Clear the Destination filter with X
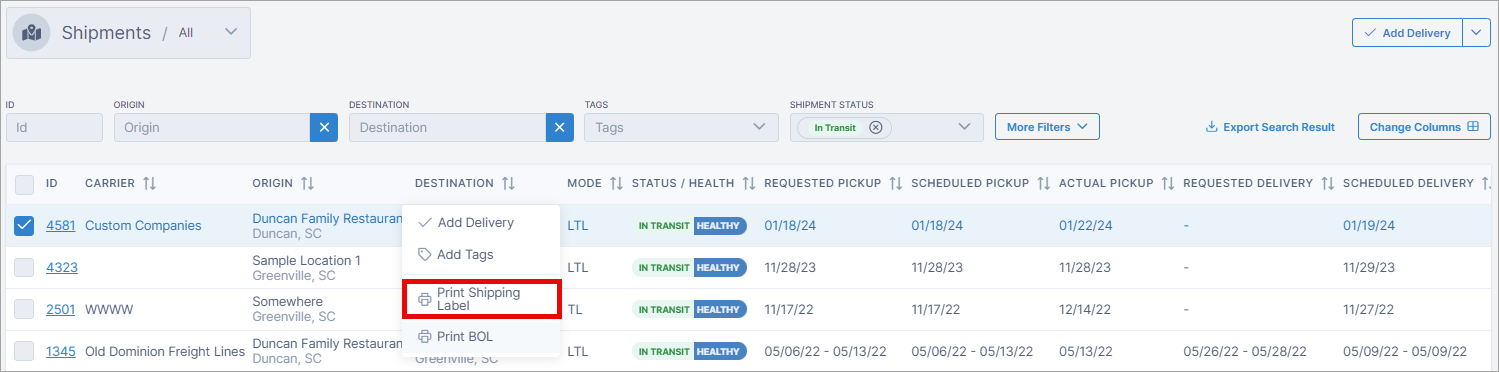This screenshot has width=1499, height=372. (x=560, y=127)
